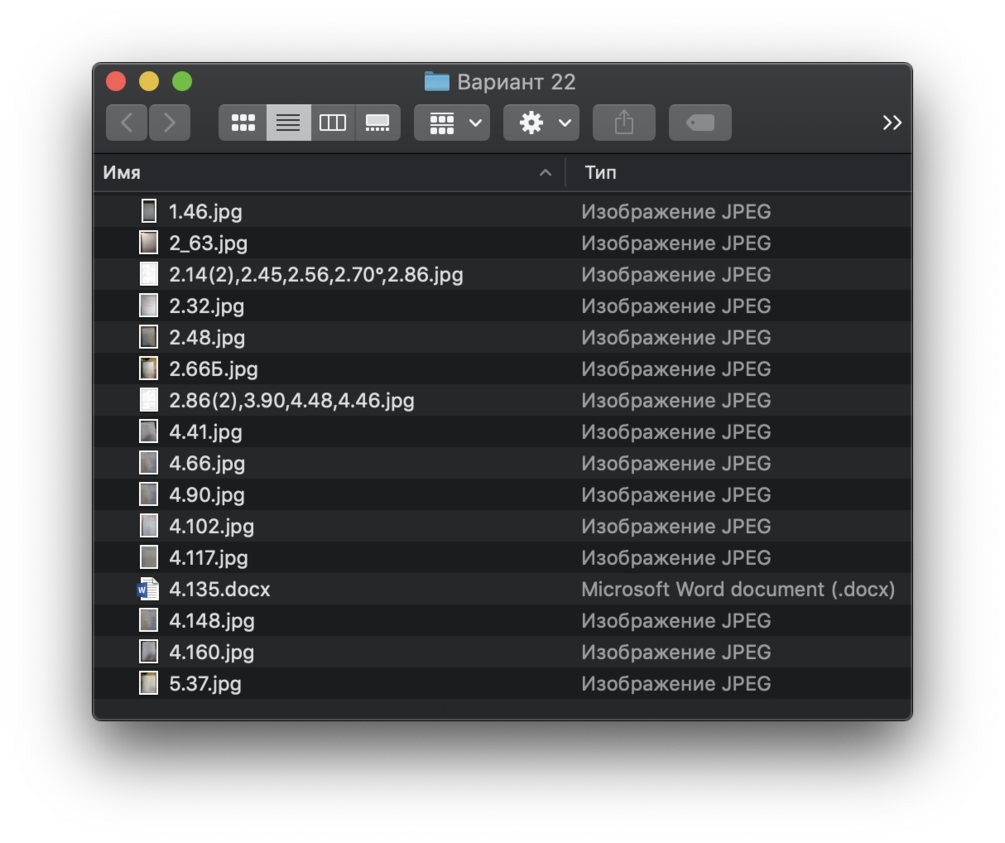Click the thumbnail icon of 4.66.jpg
1005x843 pixels.
tap(149, 462)
